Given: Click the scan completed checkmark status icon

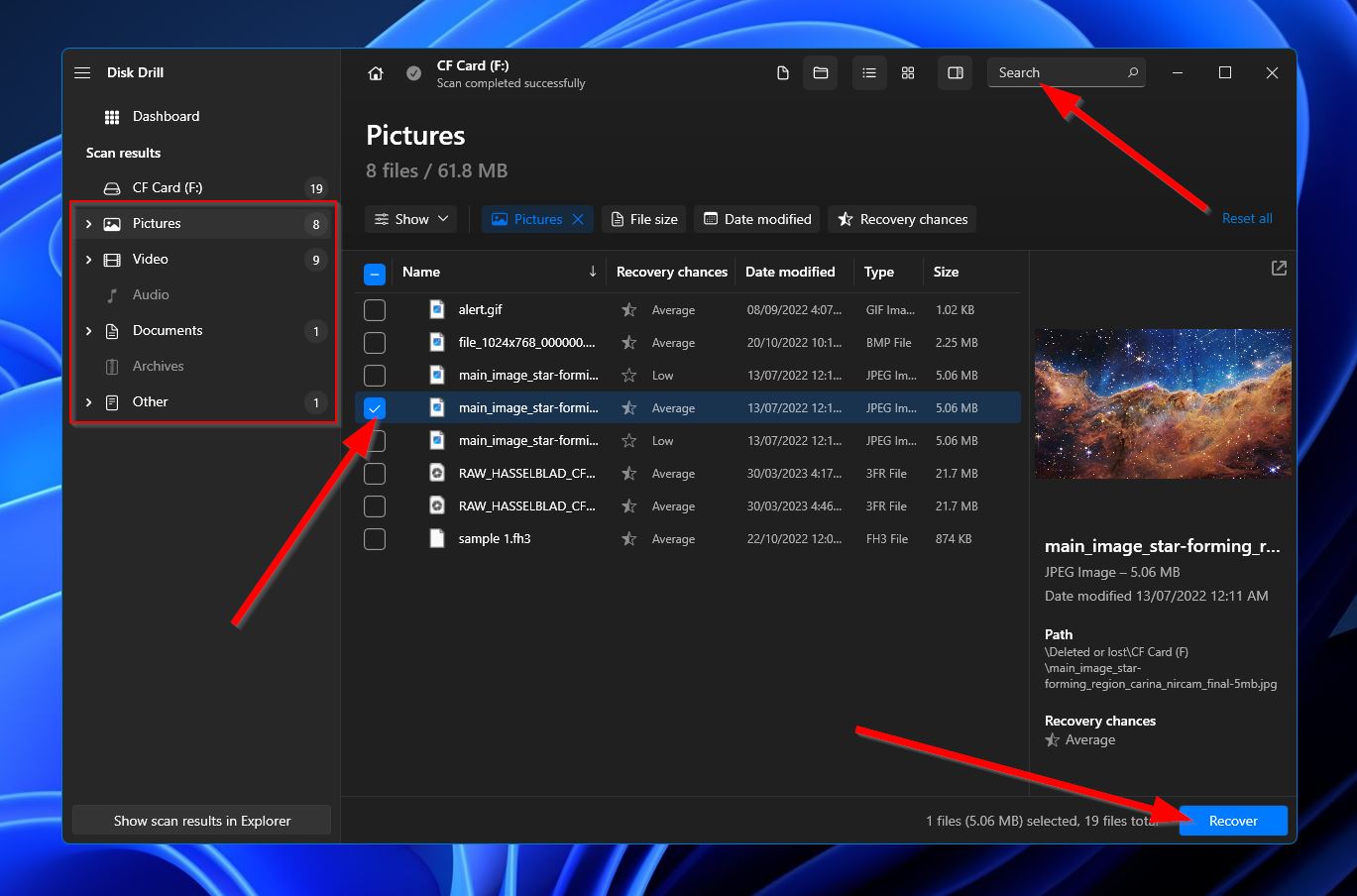Looking at the screenshot, I should 413,73.
